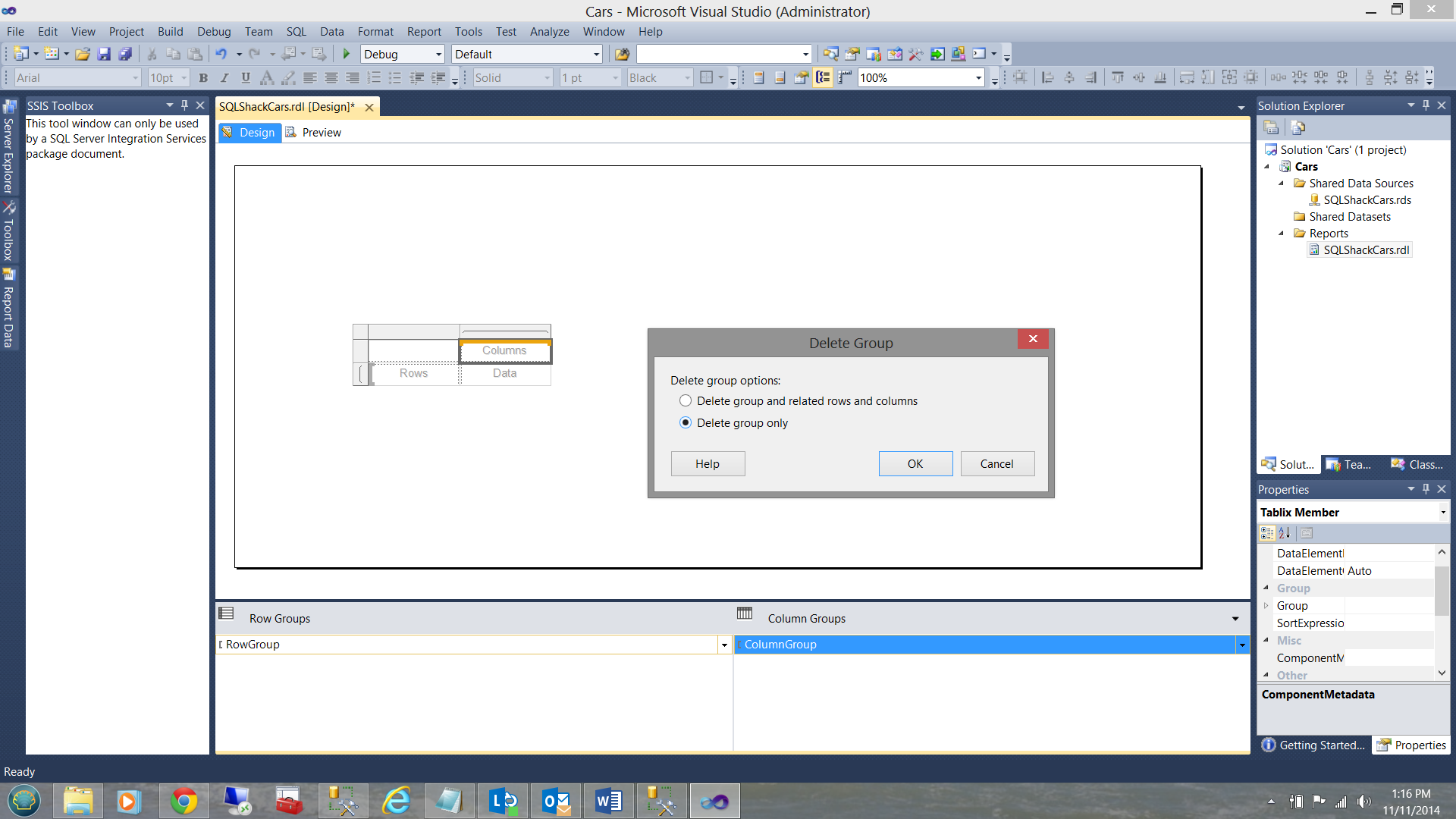Select SQLShackCars.rds in Solution Explorer

tap(1367, 199)
